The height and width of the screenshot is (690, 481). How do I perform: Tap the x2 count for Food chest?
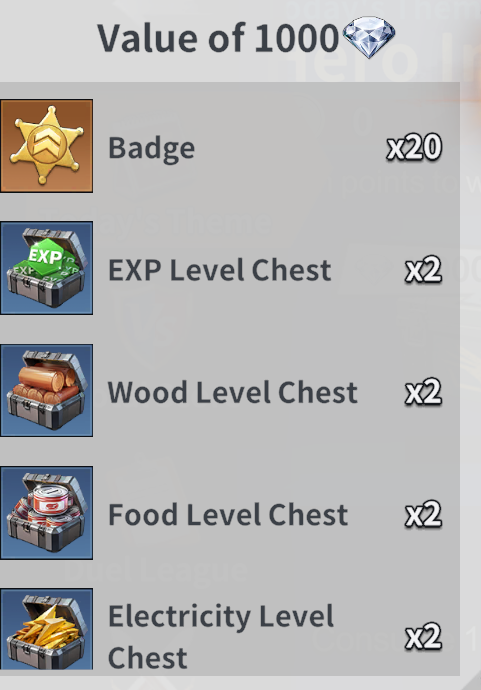pos(423,514)
